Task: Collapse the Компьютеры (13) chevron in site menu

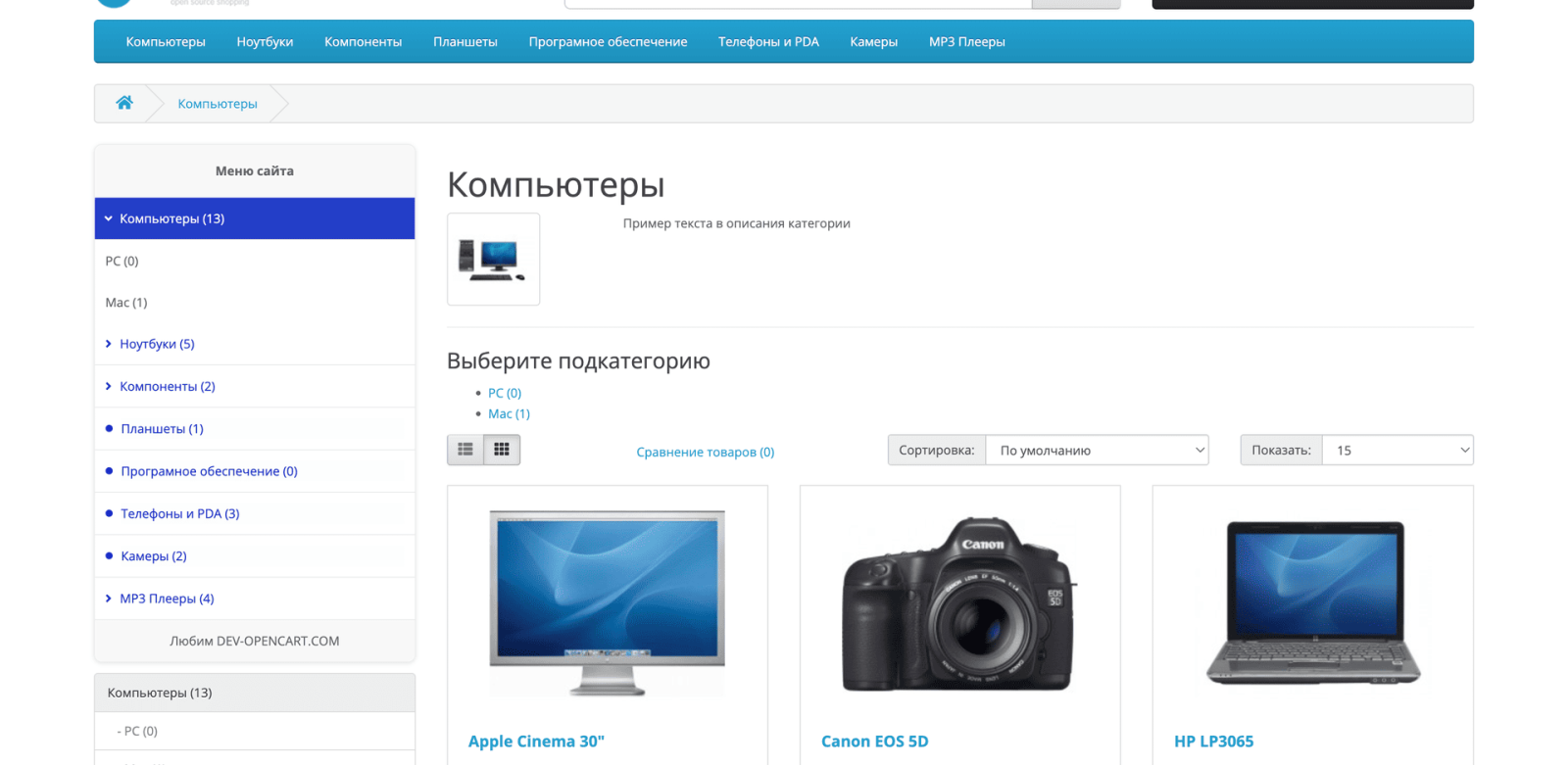Action: [108, 218]
